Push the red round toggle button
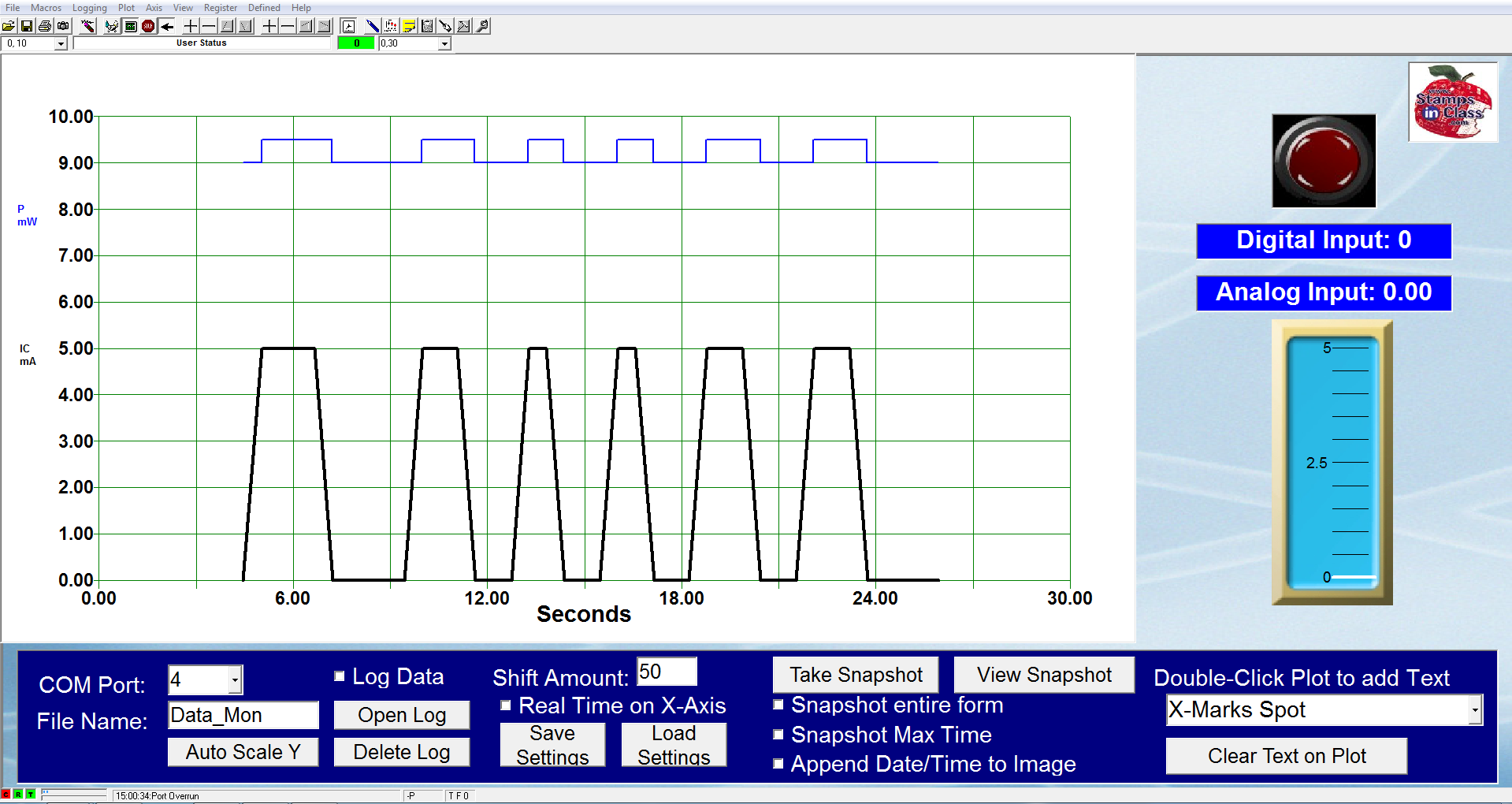 (x=1324, y=161)
